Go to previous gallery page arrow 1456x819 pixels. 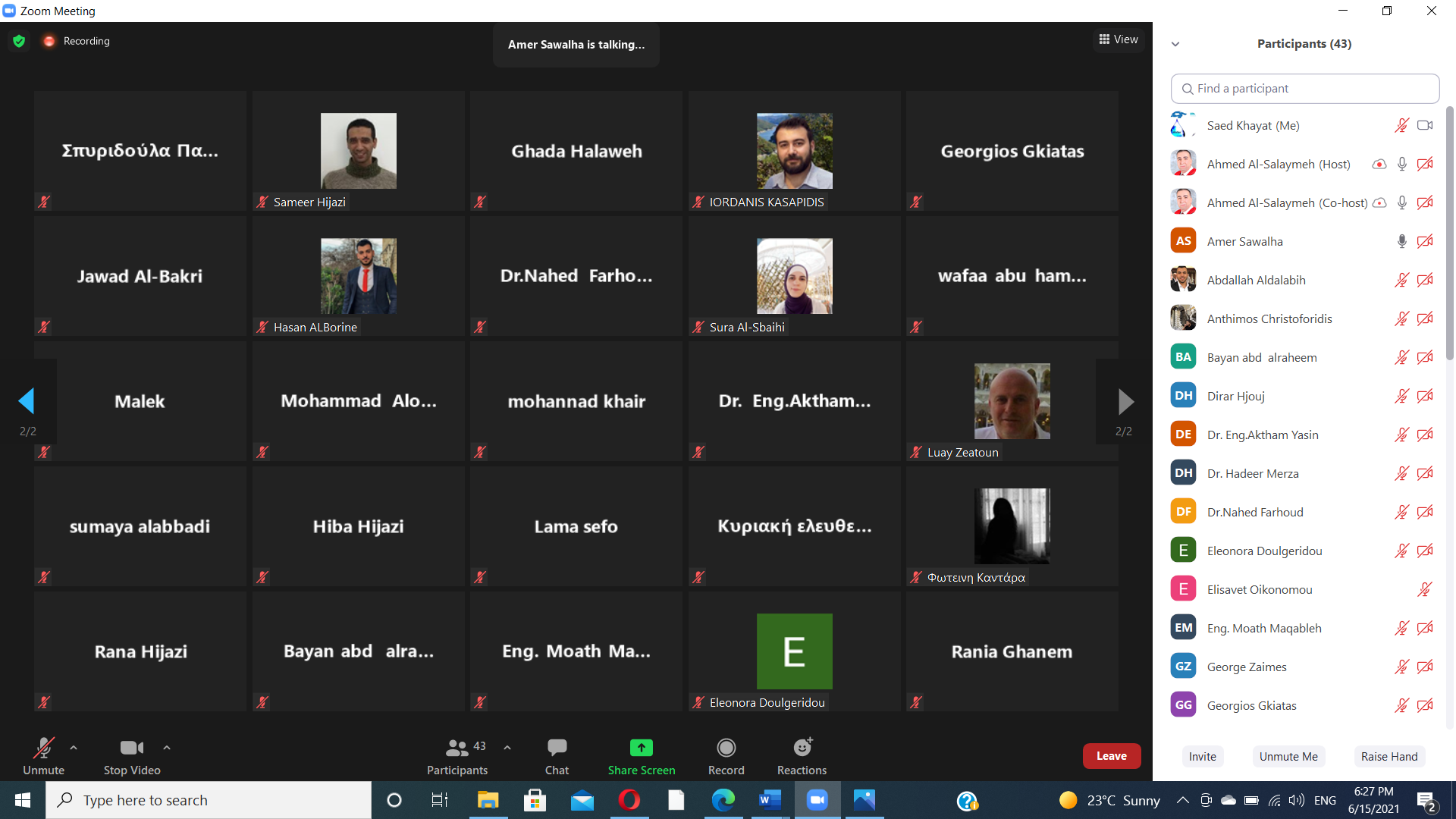[27, 401]
